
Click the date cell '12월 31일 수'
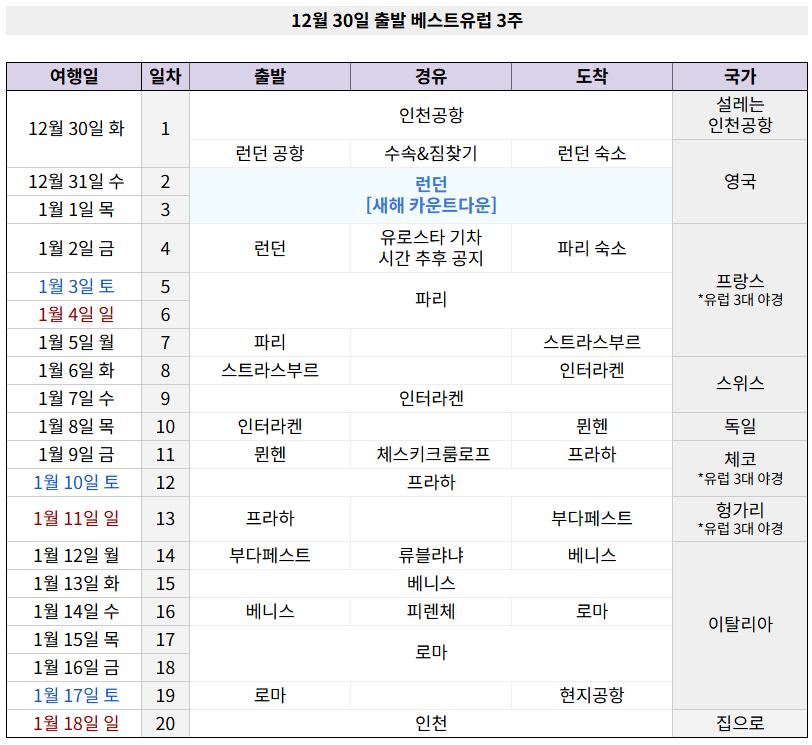[x=74, y=182]
